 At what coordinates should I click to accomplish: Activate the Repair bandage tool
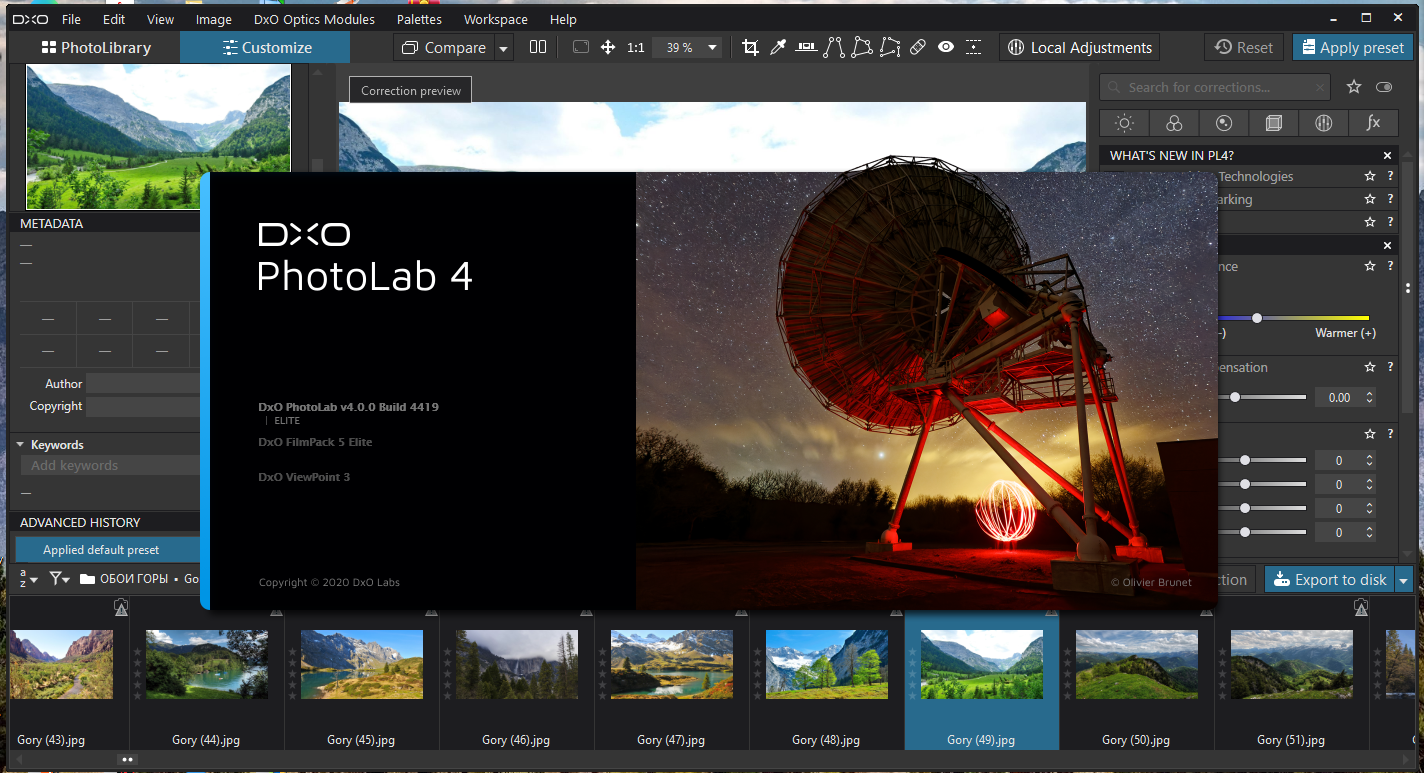918,47
